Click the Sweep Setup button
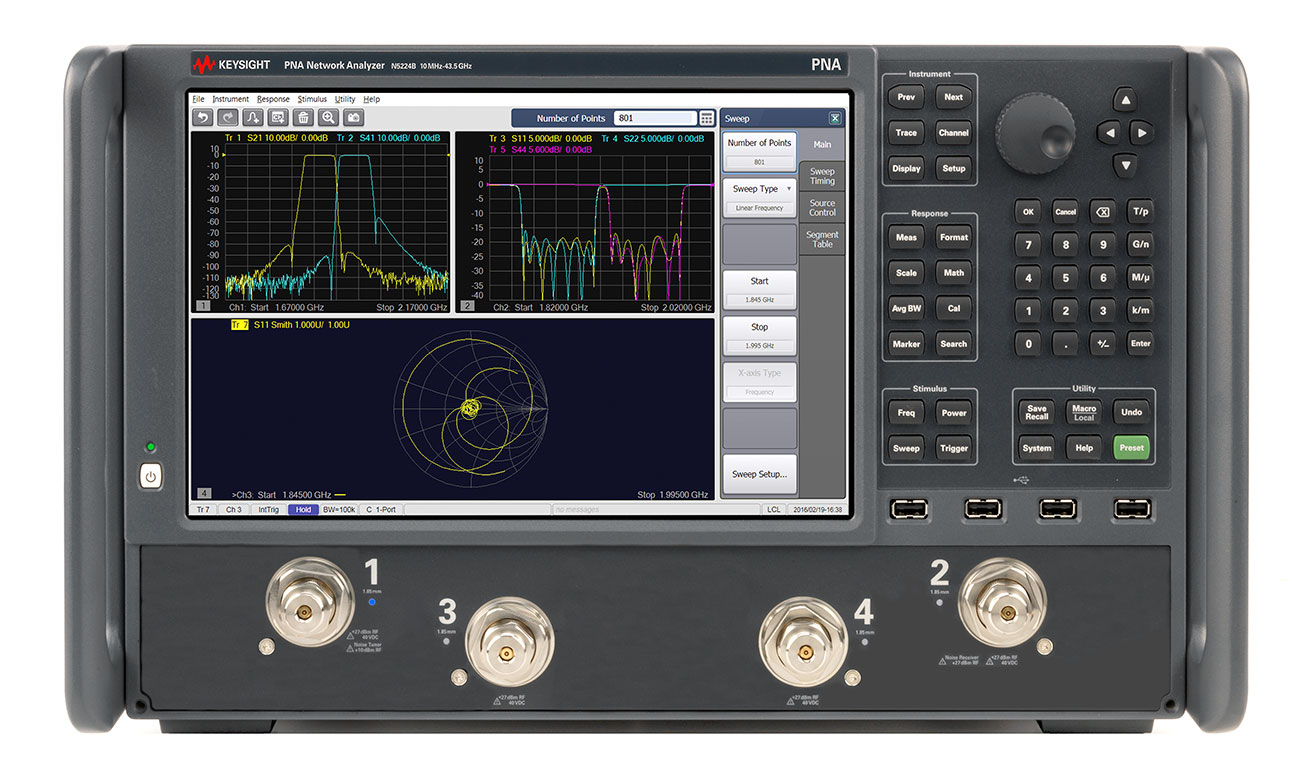Viewport: 1300px width, 780px height. (758, 474)
